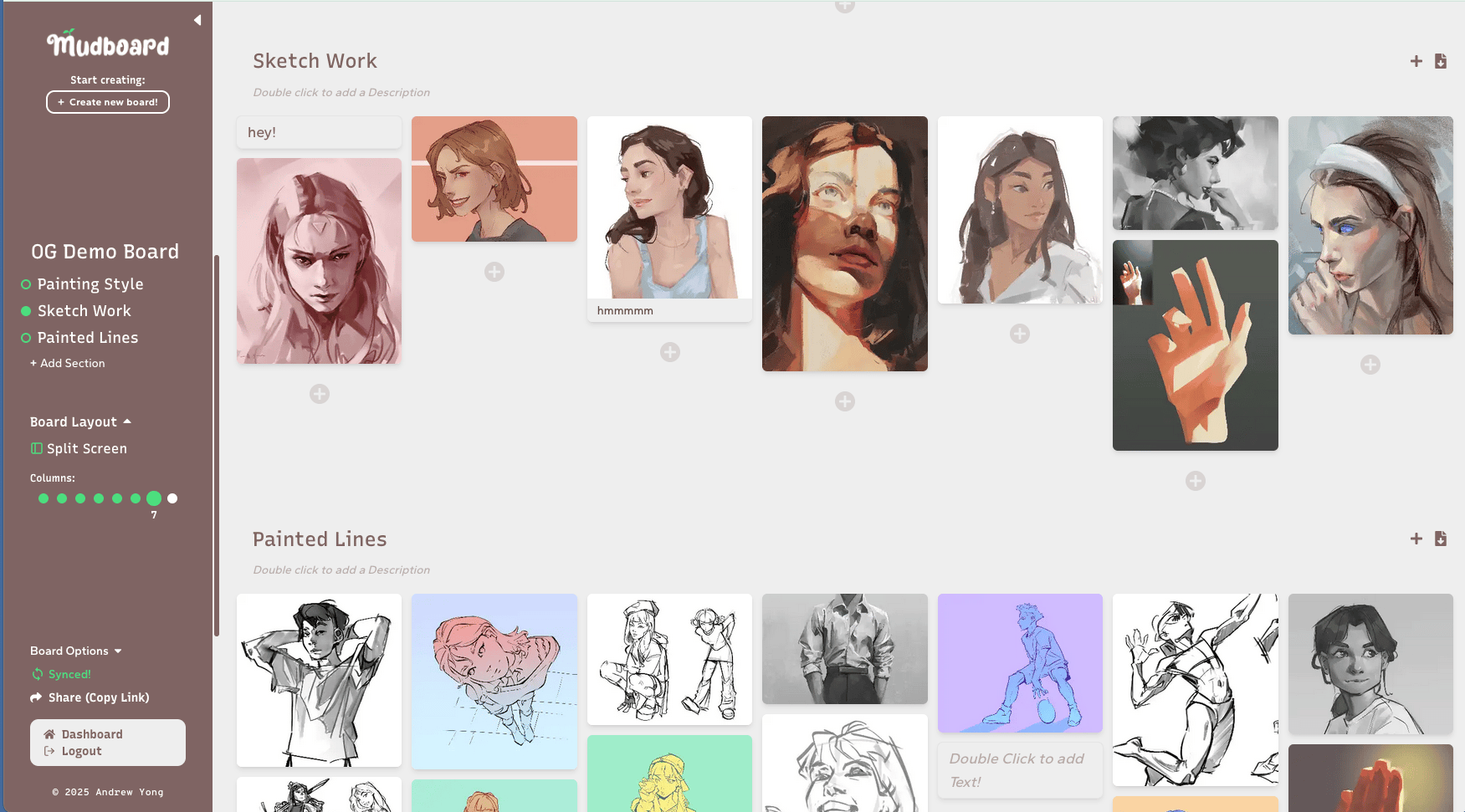1465x812 pixels.
Task: Select the dynamic jumping figure ink sketch
Action: [1196, 690]
